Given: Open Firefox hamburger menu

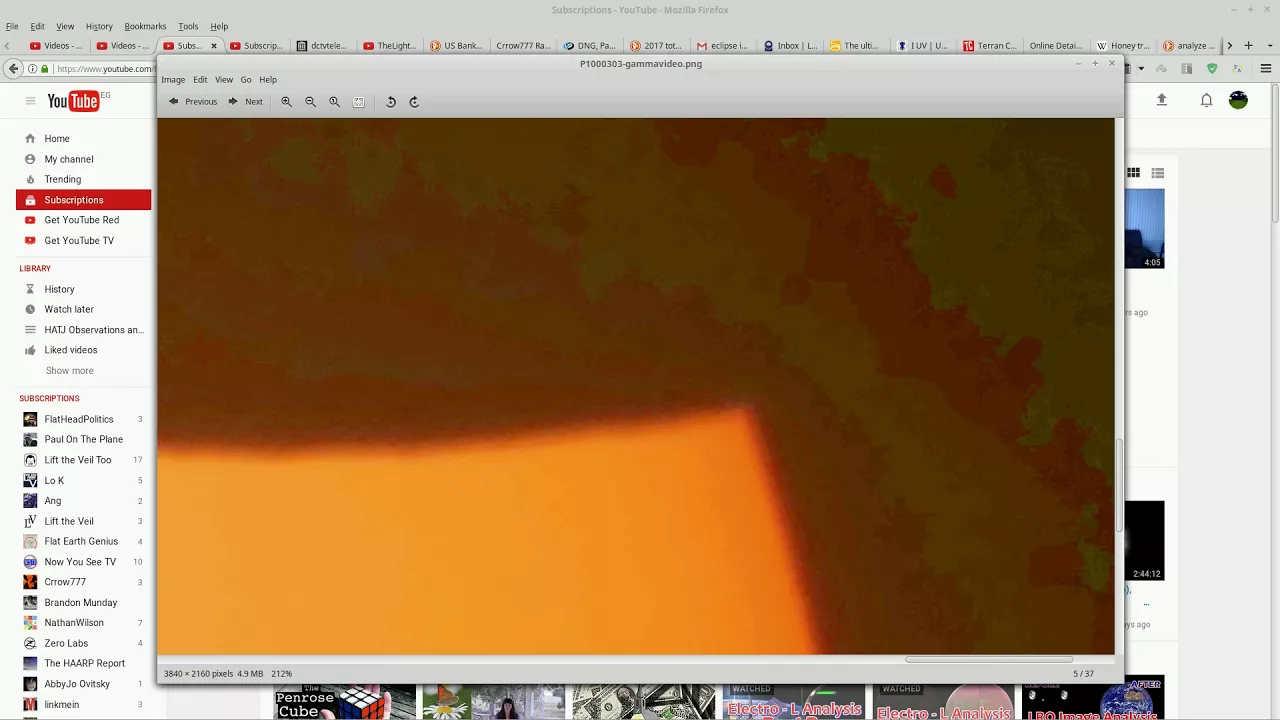Looking at the screenshot, I should tap(1265, 68).
